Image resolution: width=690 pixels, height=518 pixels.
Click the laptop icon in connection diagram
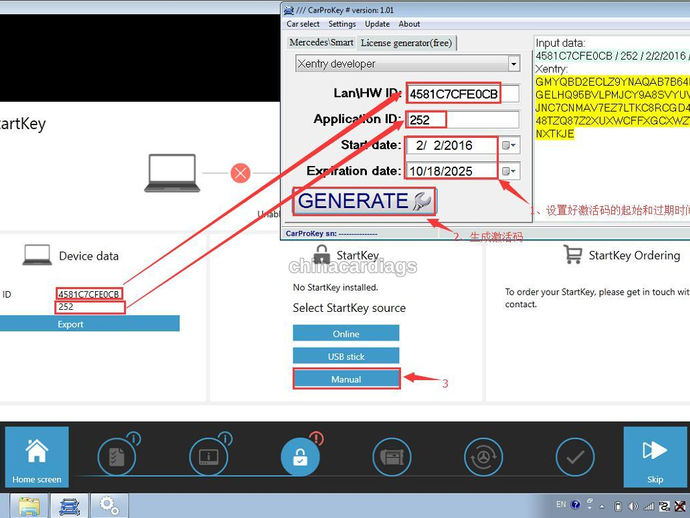click(172, 173)
